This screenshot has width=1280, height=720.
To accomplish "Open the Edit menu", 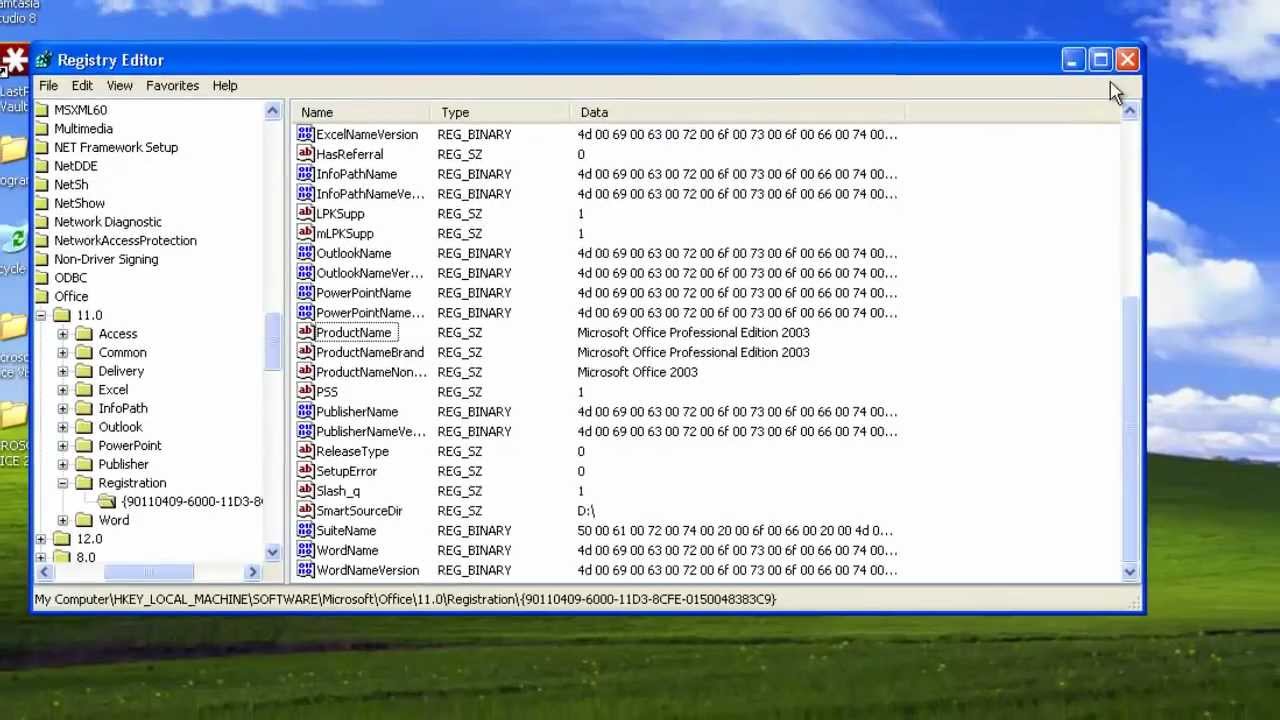I will pos(82,86).
